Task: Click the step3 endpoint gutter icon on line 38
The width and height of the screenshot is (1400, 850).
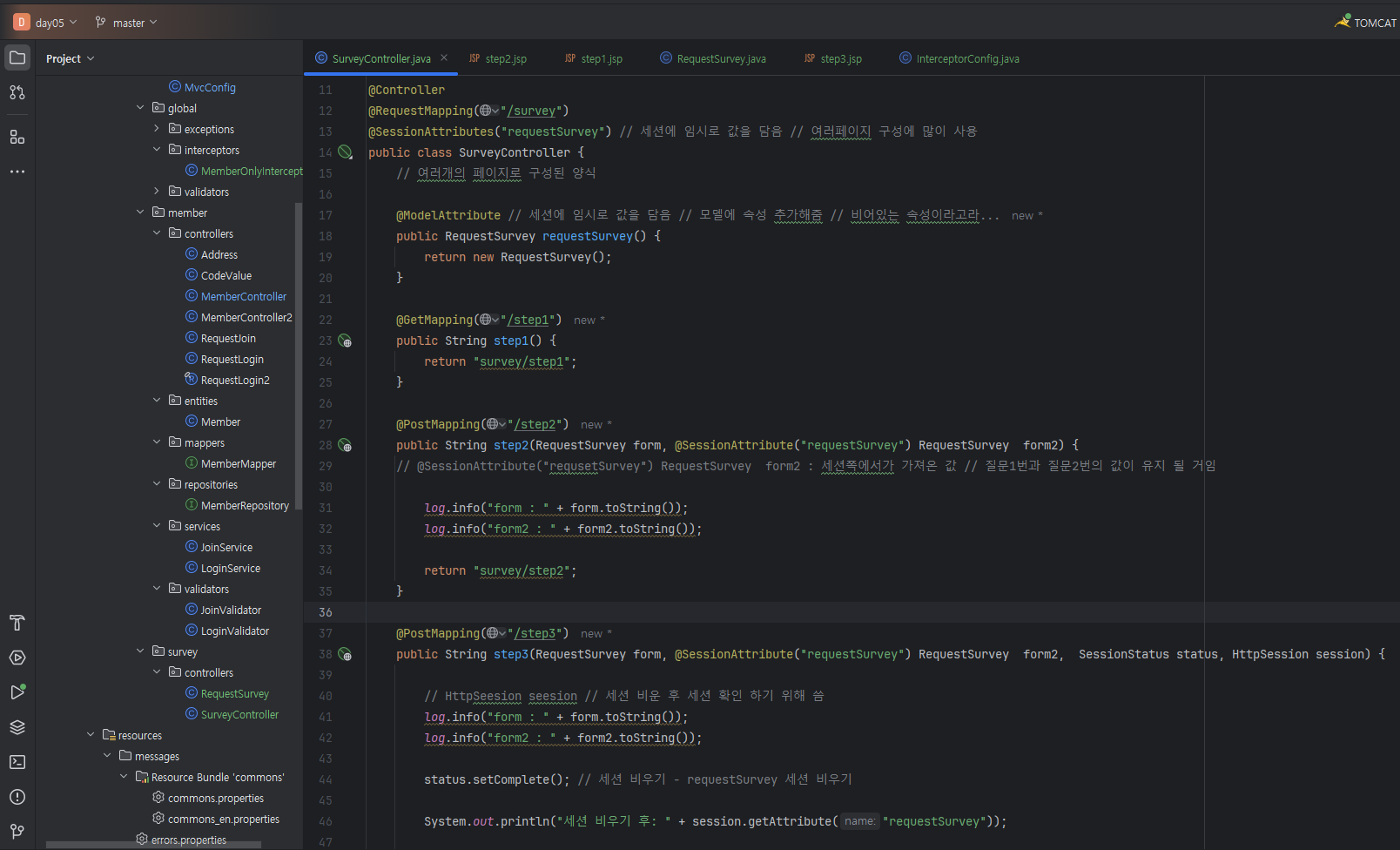Action: 346,654
